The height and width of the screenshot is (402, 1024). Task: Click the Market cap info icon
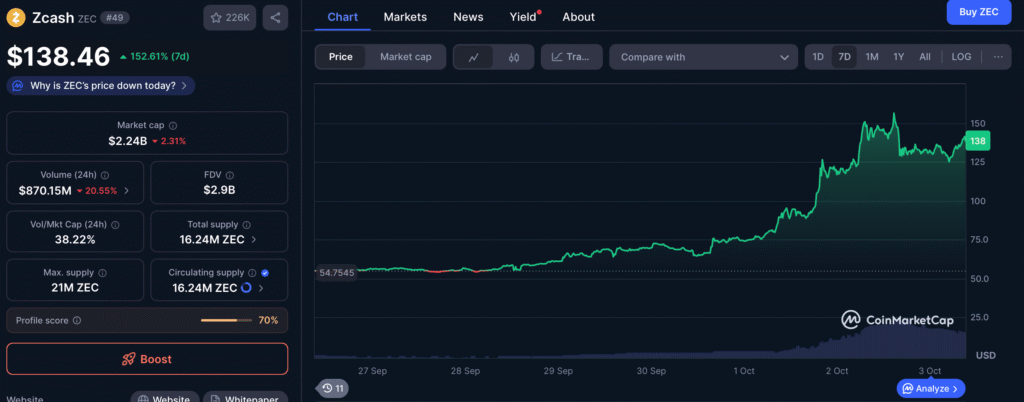pyautogui.click(x=173, y=126)
